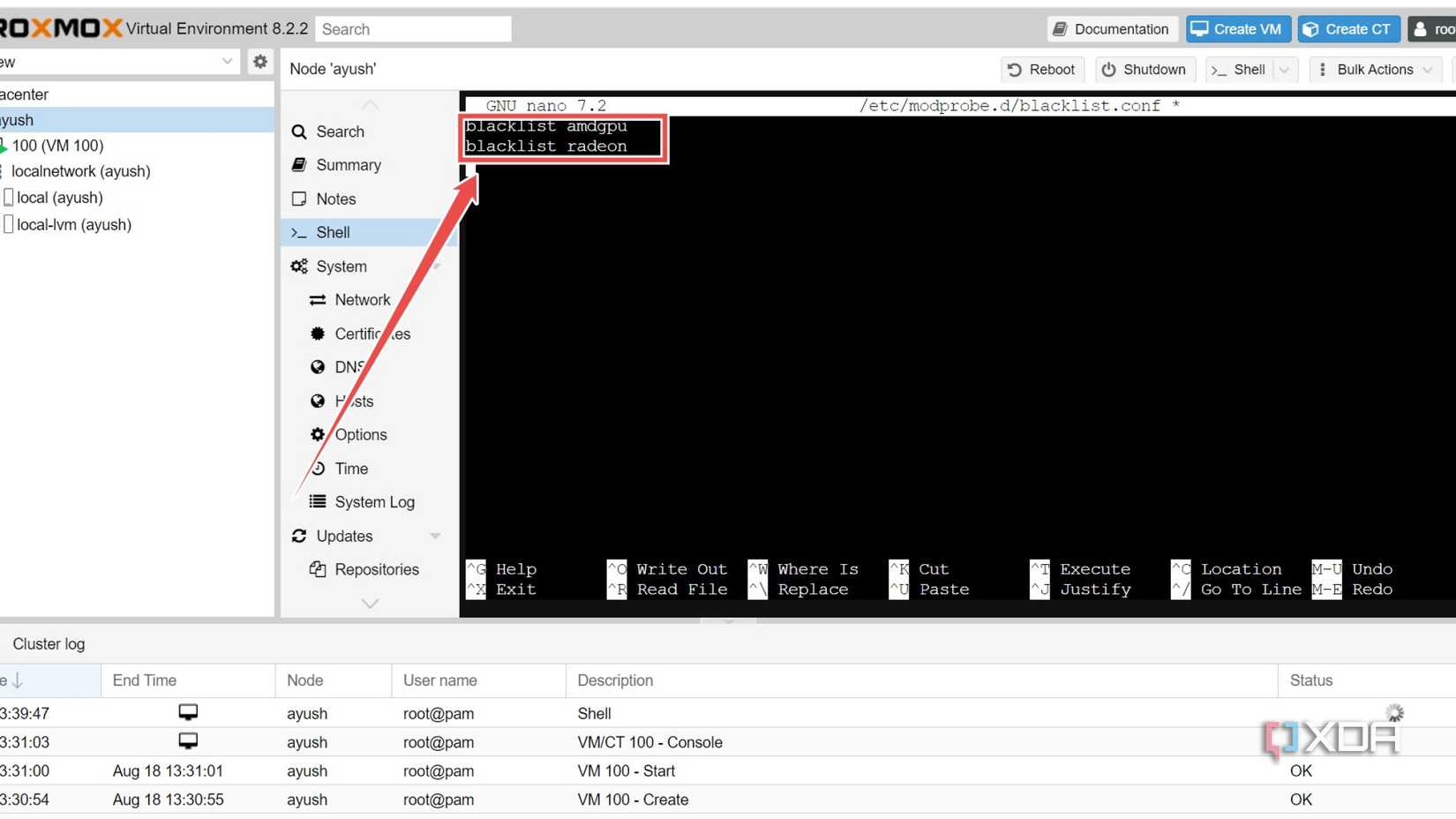
Task: Select local-lvm (ayush) storage in the tree
Action: [x=137, y=224]
